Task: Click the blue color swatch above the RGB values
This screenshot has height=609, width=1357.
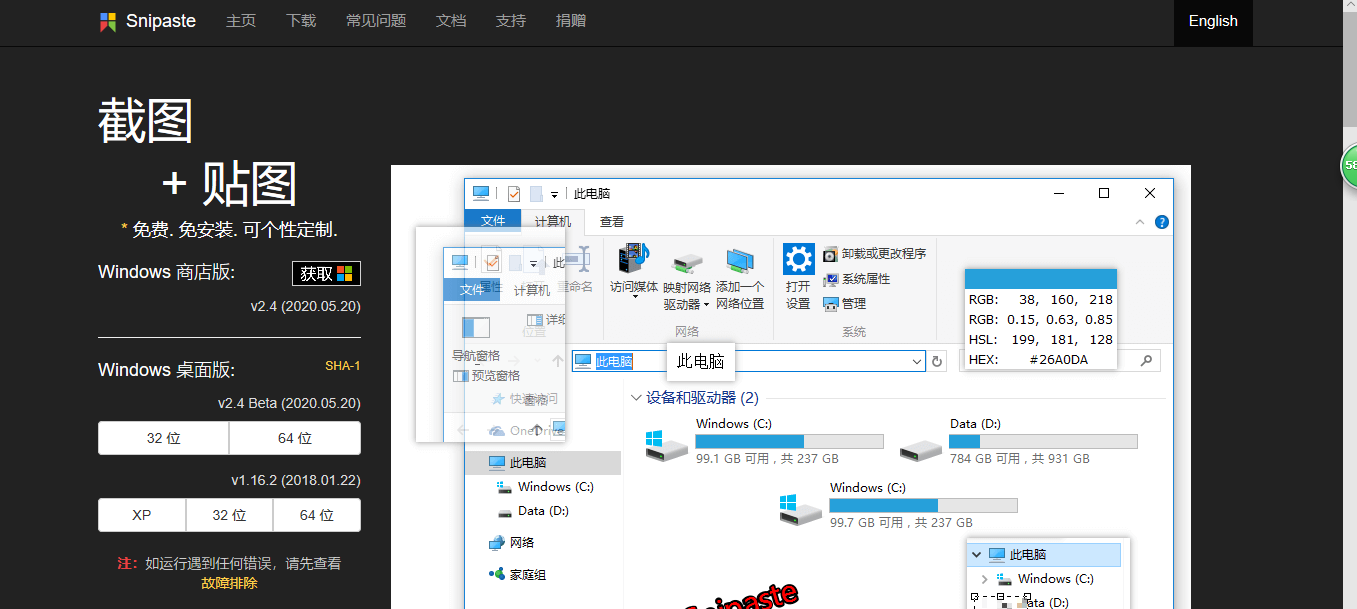Action: tap(1040, 279)
